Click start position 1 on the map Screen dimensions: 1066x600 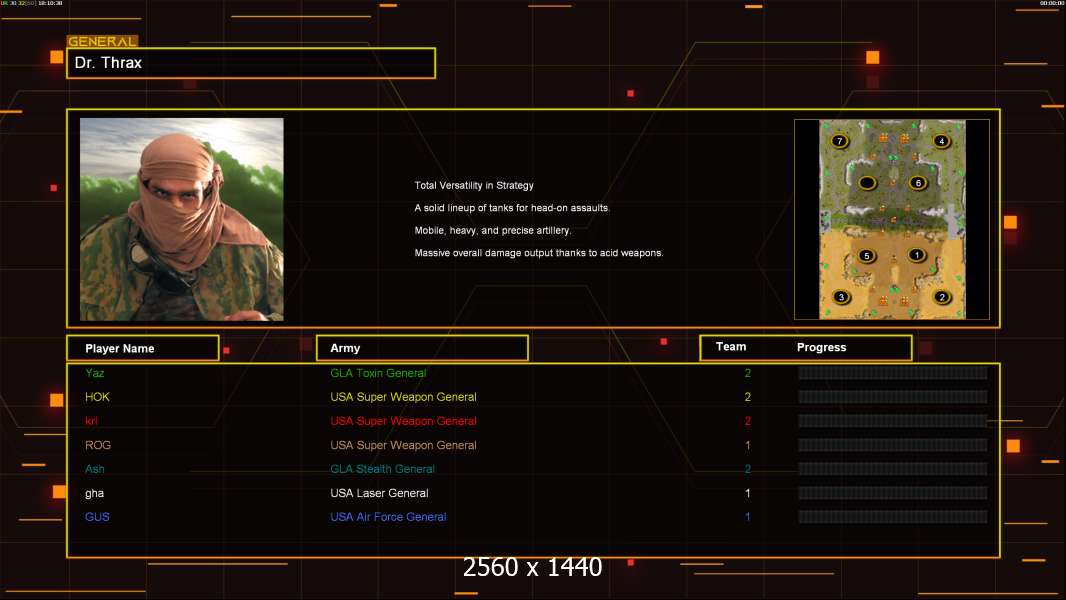(916, 255)
